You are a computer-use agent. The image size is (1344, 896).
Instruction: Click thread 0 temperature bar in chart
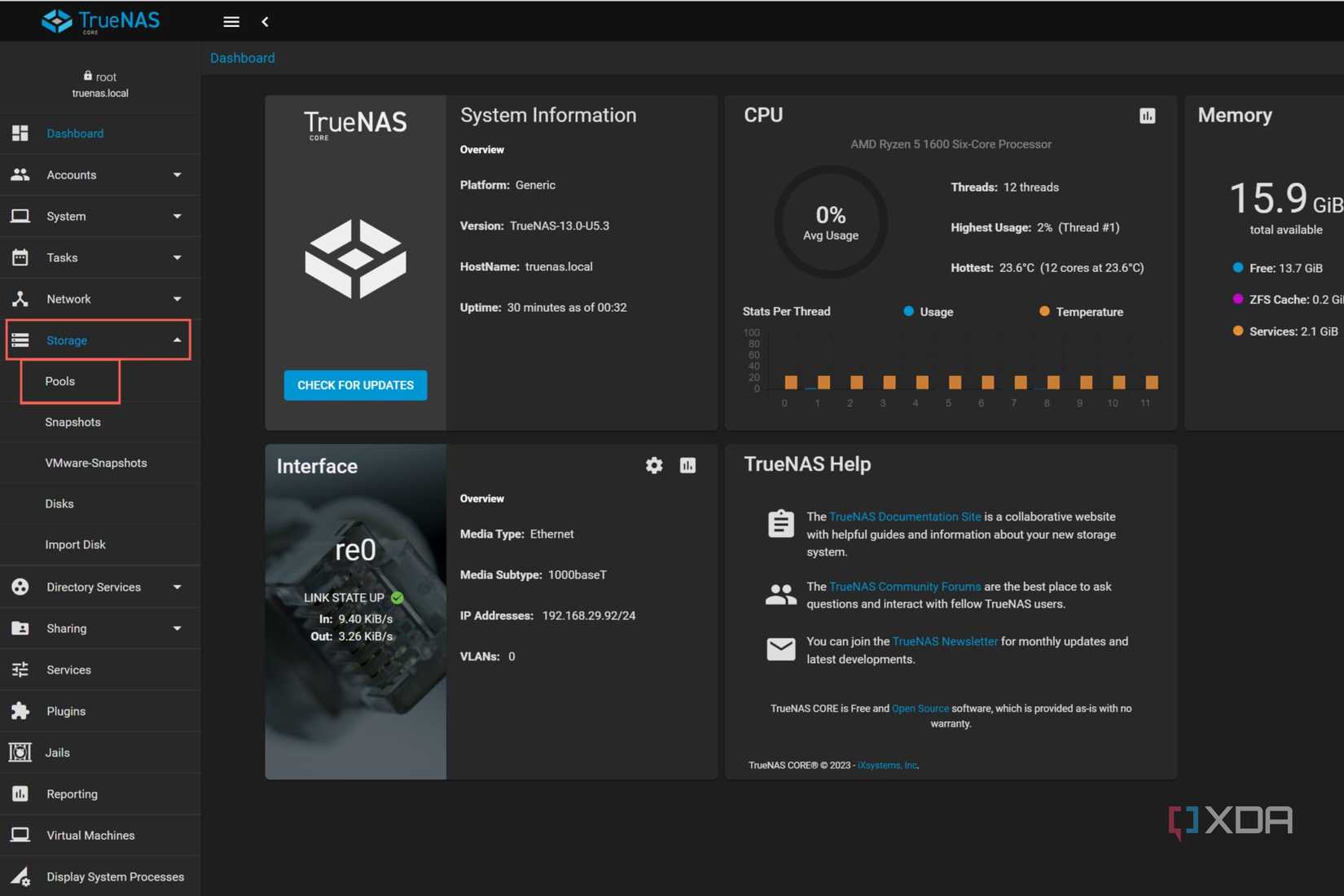click(790, 382)
